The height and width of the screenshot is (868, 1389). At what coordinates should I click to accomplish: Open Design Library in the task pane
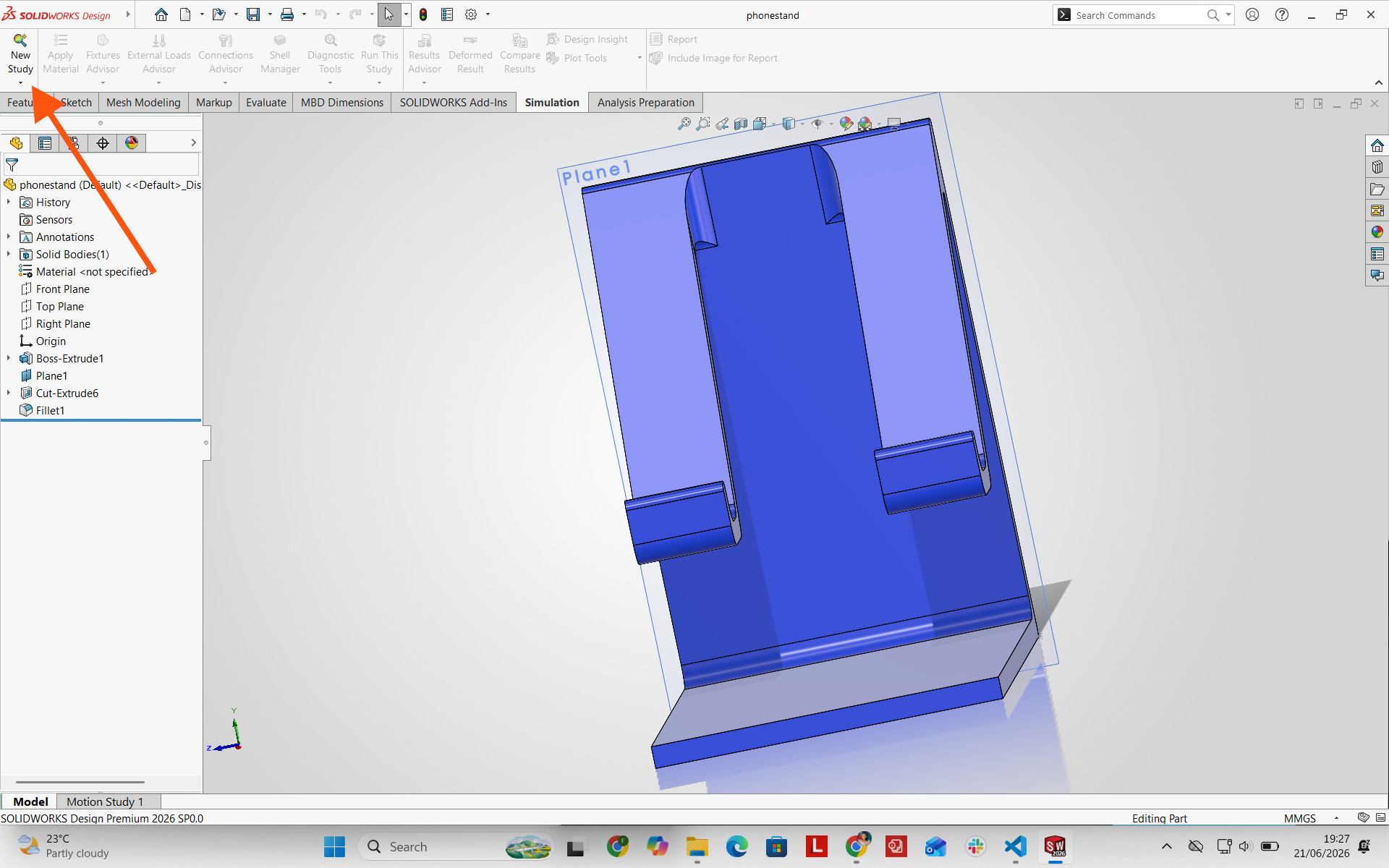1377,167
